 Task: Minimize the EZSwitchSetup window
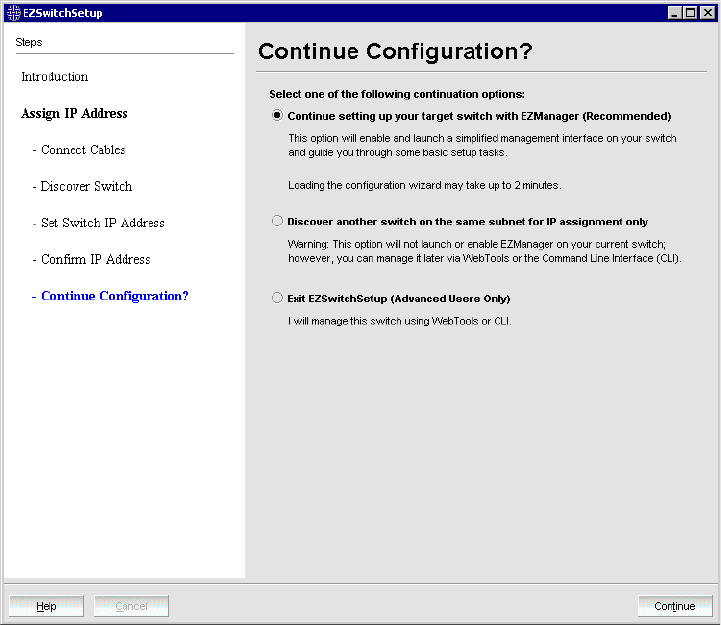tap(674, 13)
